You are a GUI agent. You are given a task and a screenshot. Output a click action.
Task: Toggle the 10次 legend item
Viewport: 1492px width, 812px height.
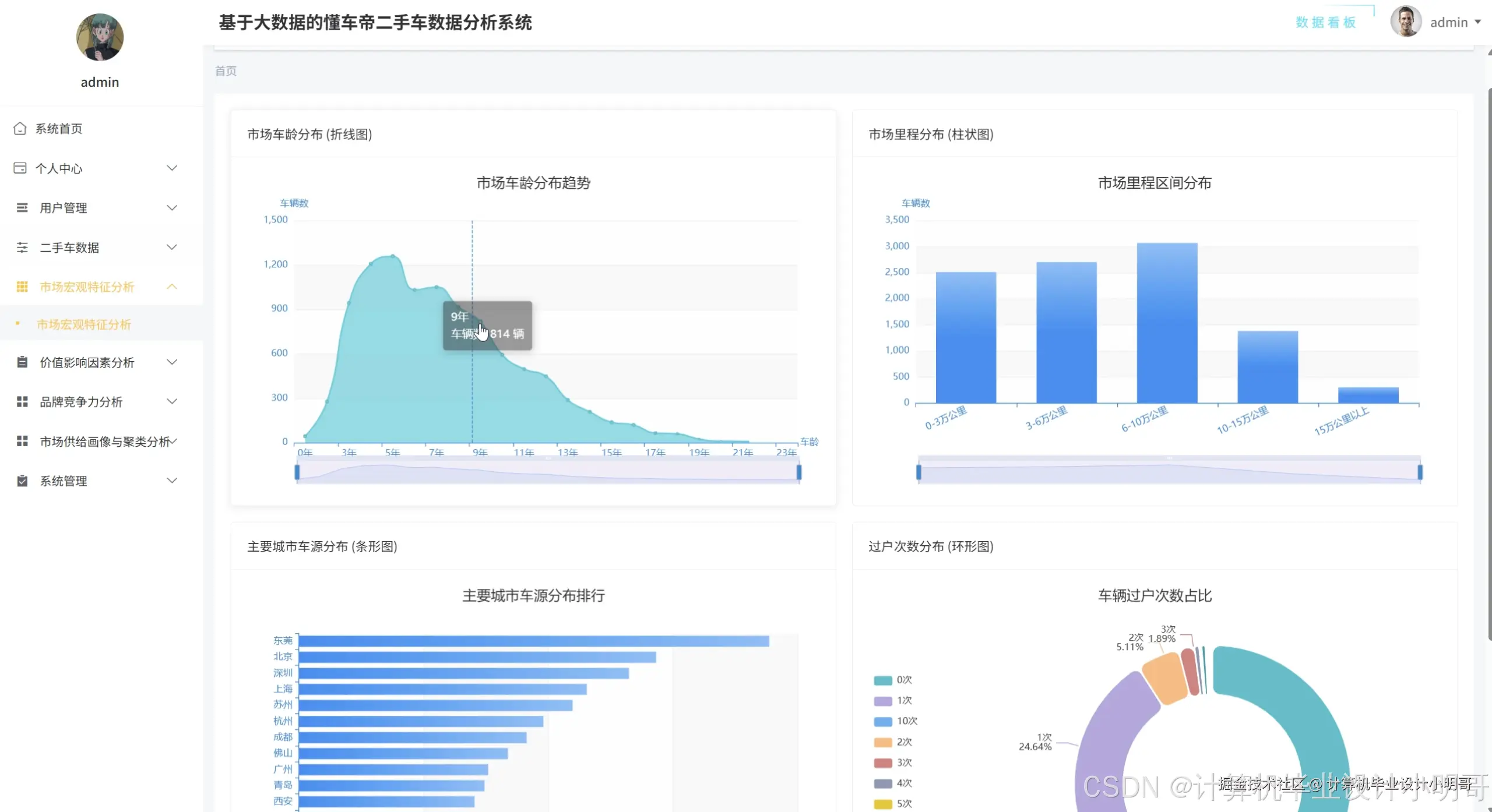894,721
